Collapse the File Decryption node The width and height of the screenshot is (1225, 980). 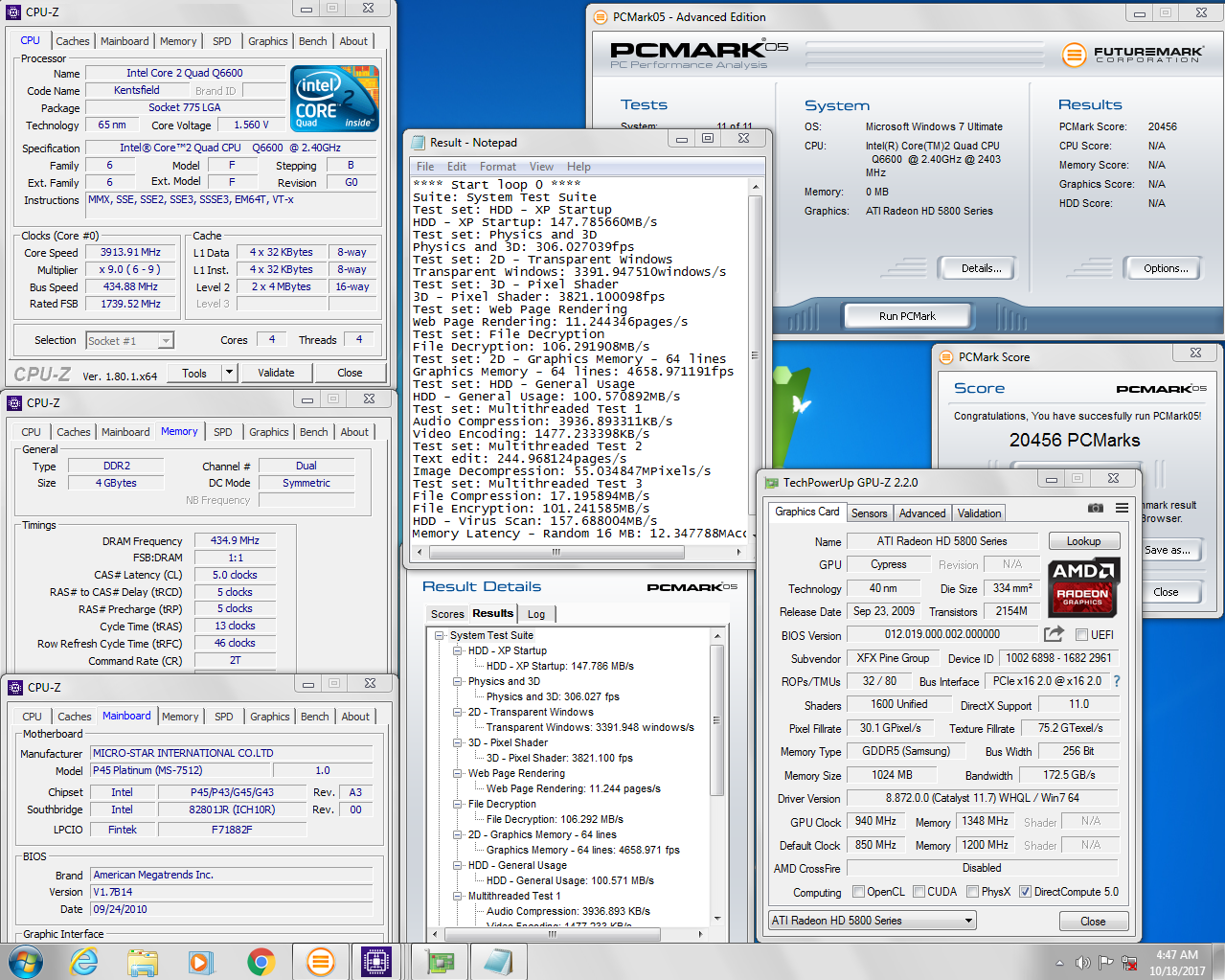(x=457, y=804)
